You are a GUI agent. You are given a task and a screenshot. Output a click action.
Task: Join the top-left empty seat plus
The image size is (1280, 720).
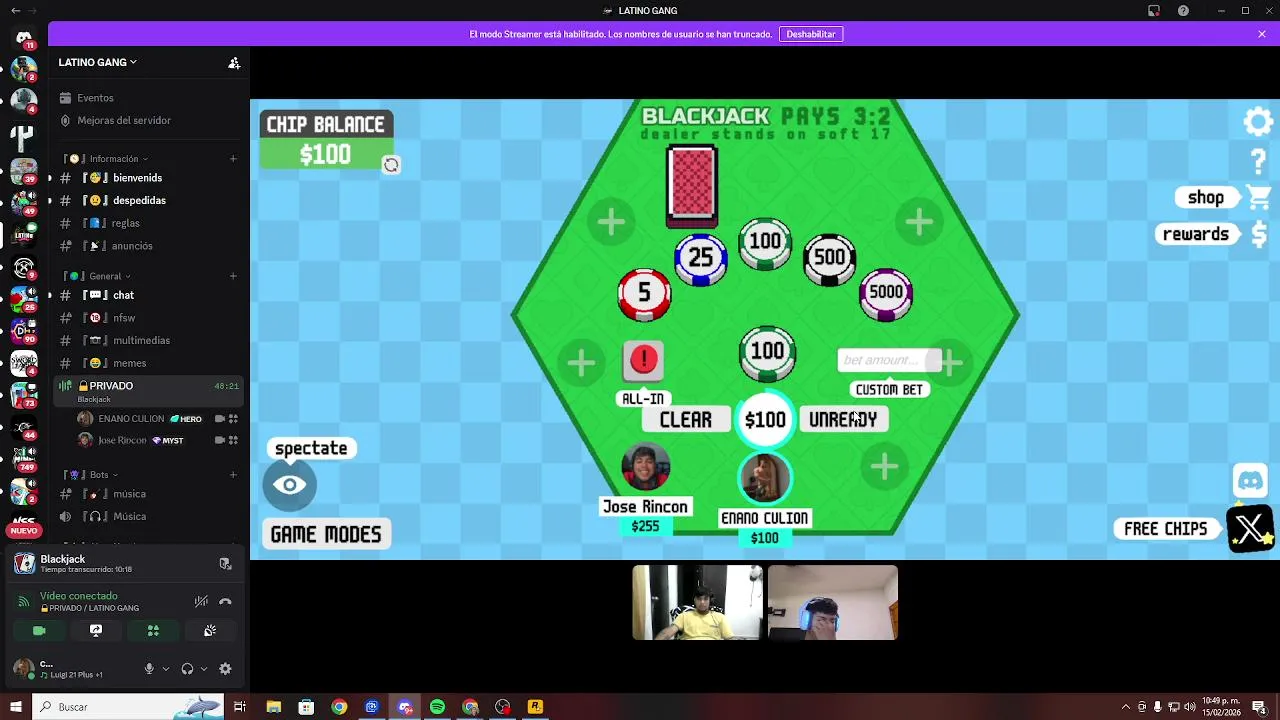[612, 222]
